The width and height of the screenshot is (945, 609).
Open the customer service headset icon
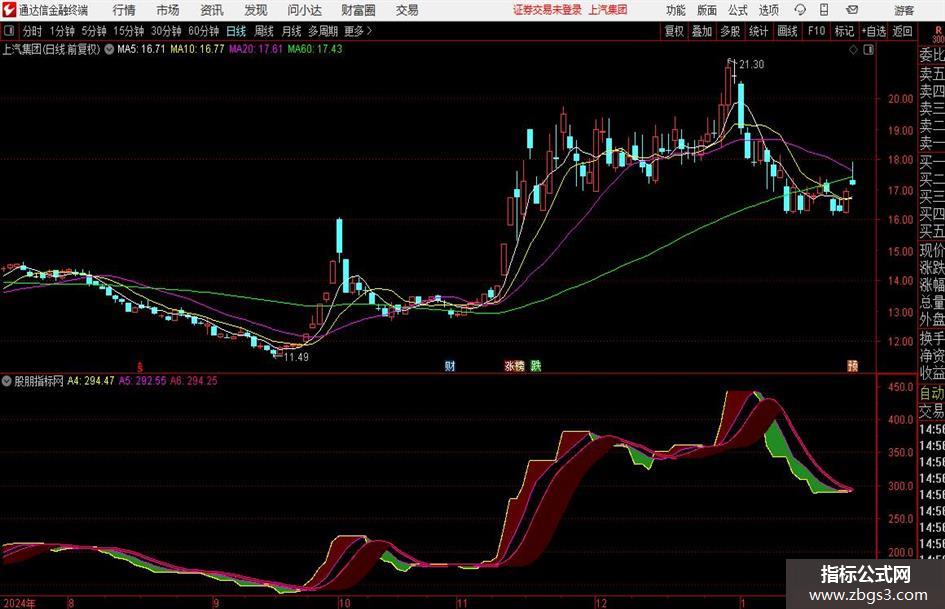click(800, 10)
